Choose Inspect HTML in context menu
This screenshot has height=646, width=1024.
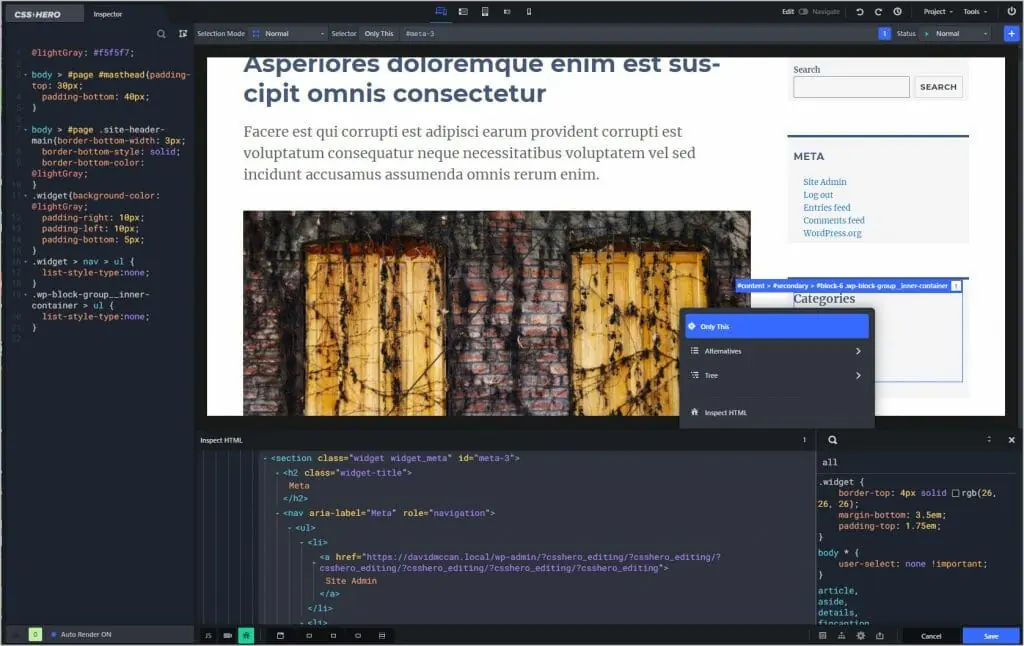725,412
